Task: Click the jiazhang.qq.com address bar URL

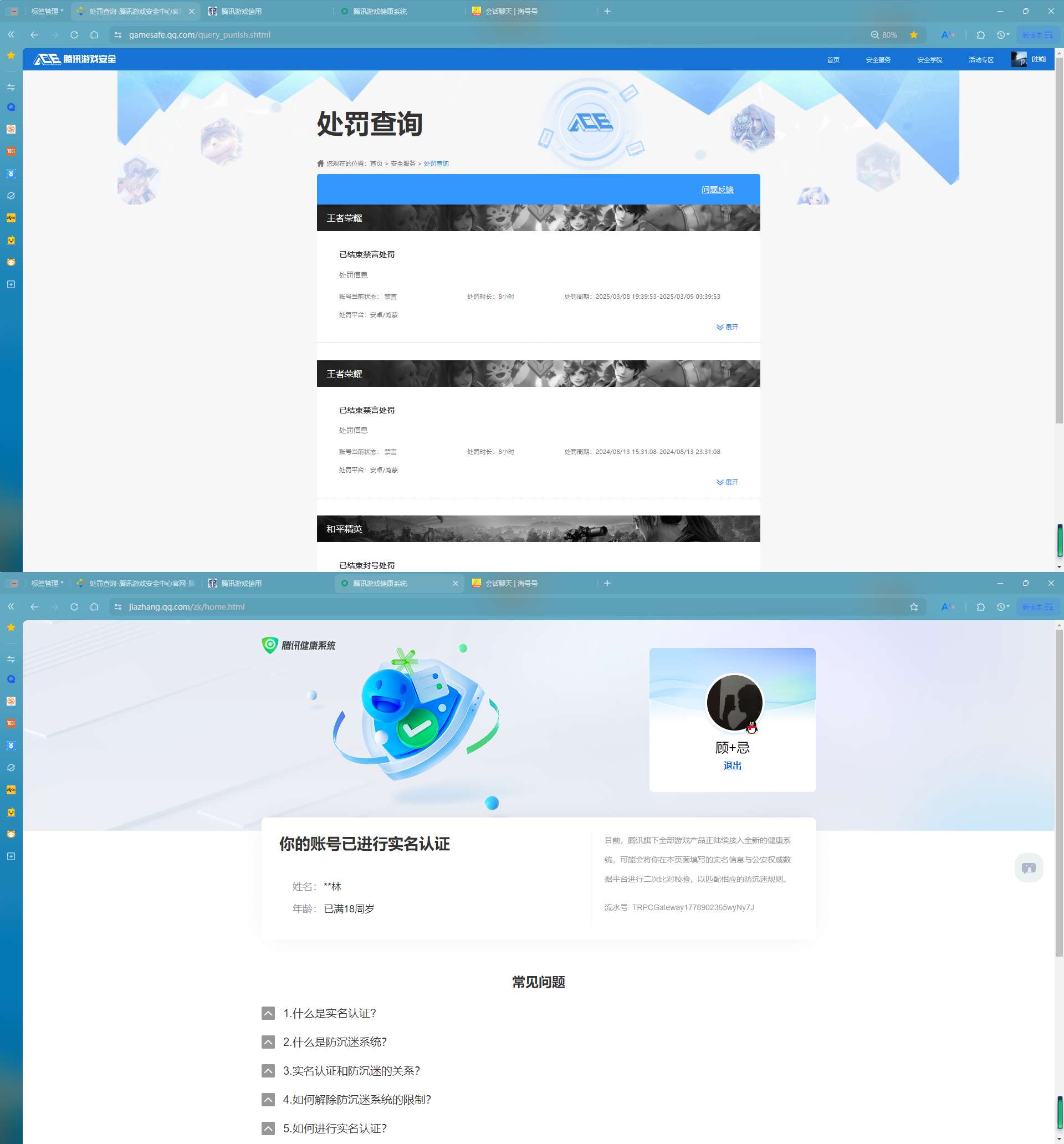Action: (187, 607)
